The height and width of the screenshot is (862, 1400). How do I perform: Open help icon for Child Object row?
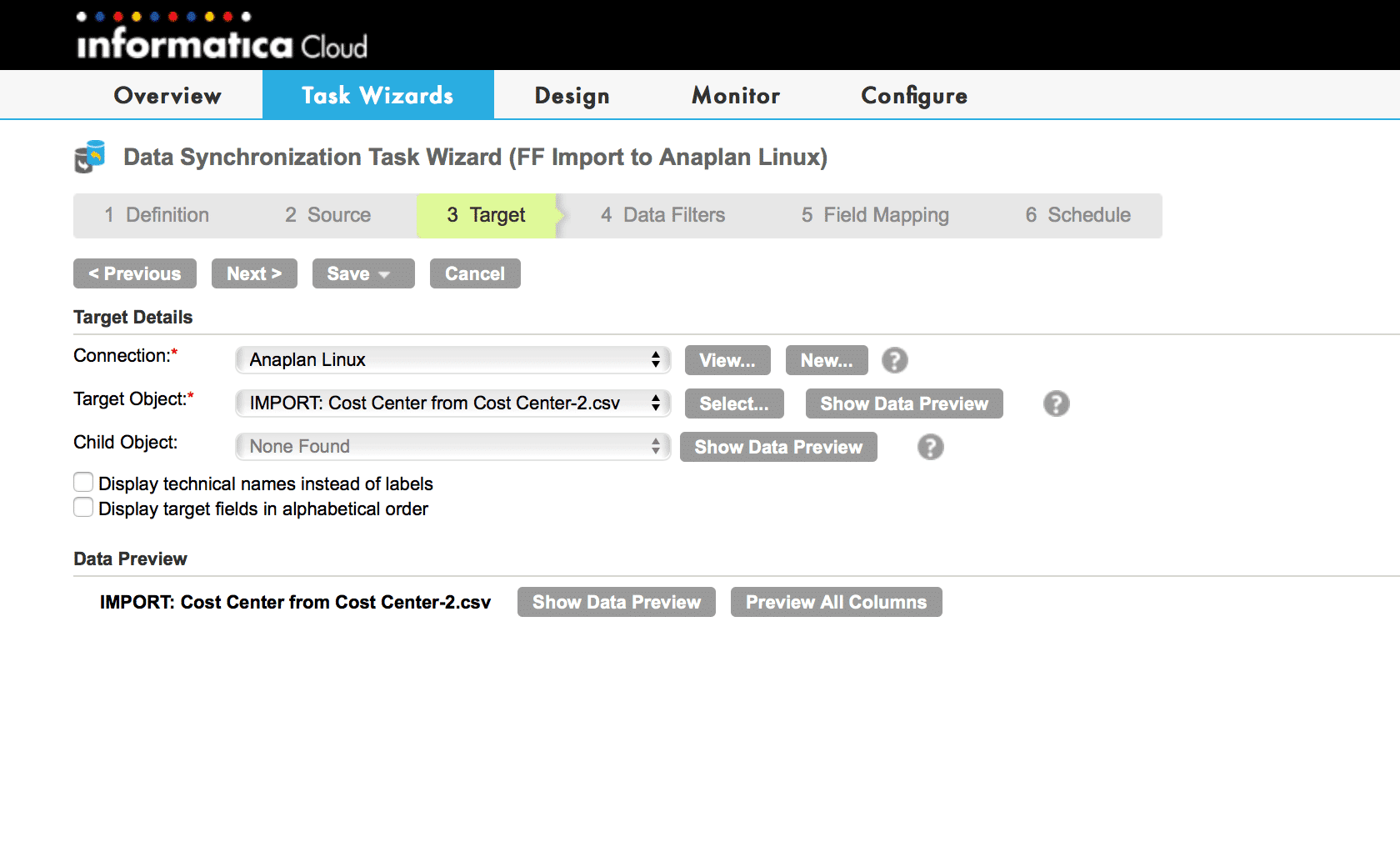[931, 447]
